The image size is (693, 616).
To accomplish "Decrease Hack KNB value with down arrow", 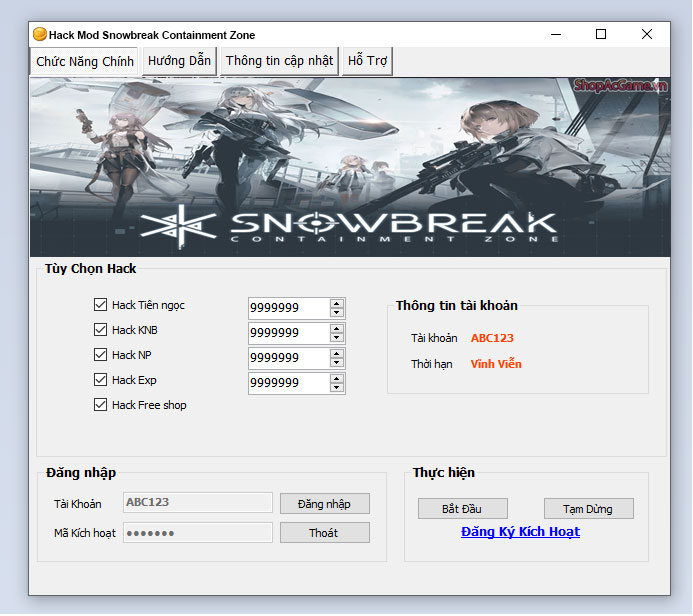I will [x=337, y=338].
